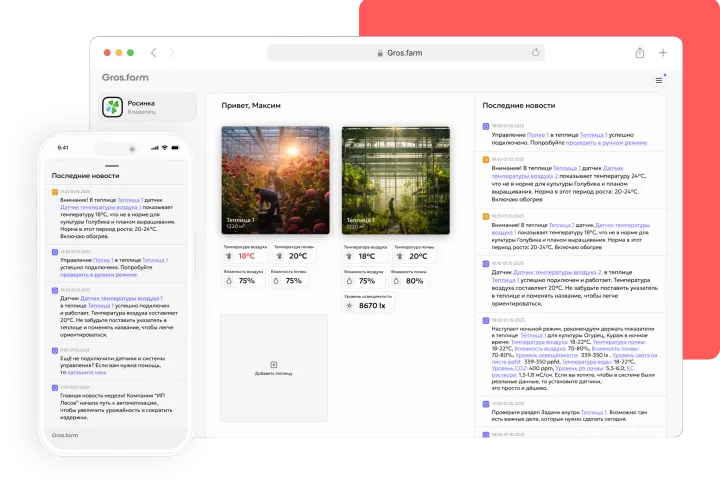720x484 pixels.
Task: Click orange warning icon in phone news
Action: click(x=55, y=192)
